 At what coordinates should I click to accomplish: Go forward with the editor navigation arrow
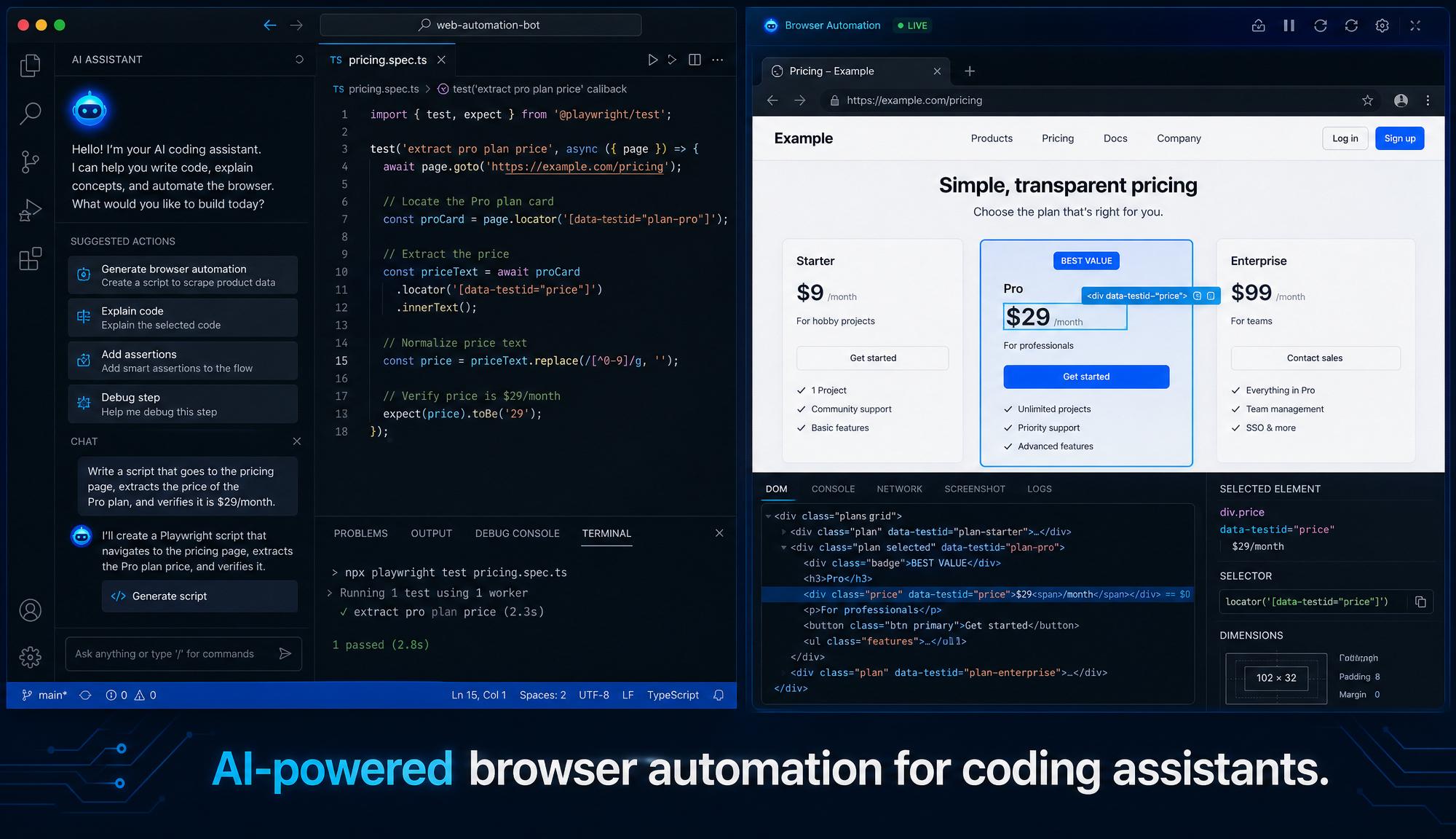click(x=296, y=25)
